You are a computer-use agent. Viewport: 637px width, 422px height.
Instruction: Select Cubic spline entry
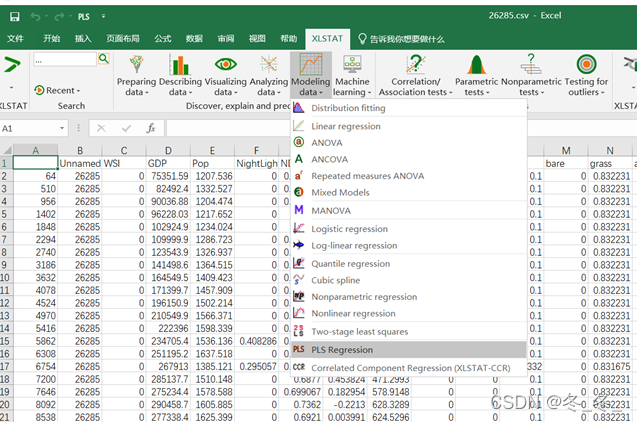[409, 280]
